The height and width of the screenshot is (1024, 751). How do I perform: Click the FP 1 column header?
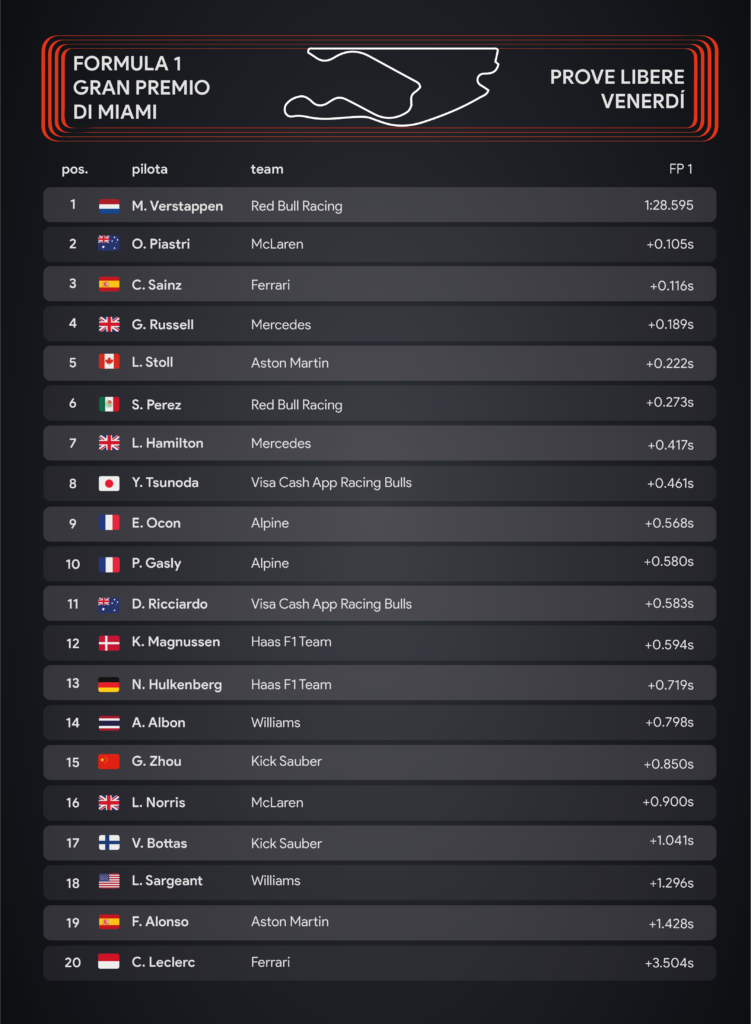(x=680, y=169)
